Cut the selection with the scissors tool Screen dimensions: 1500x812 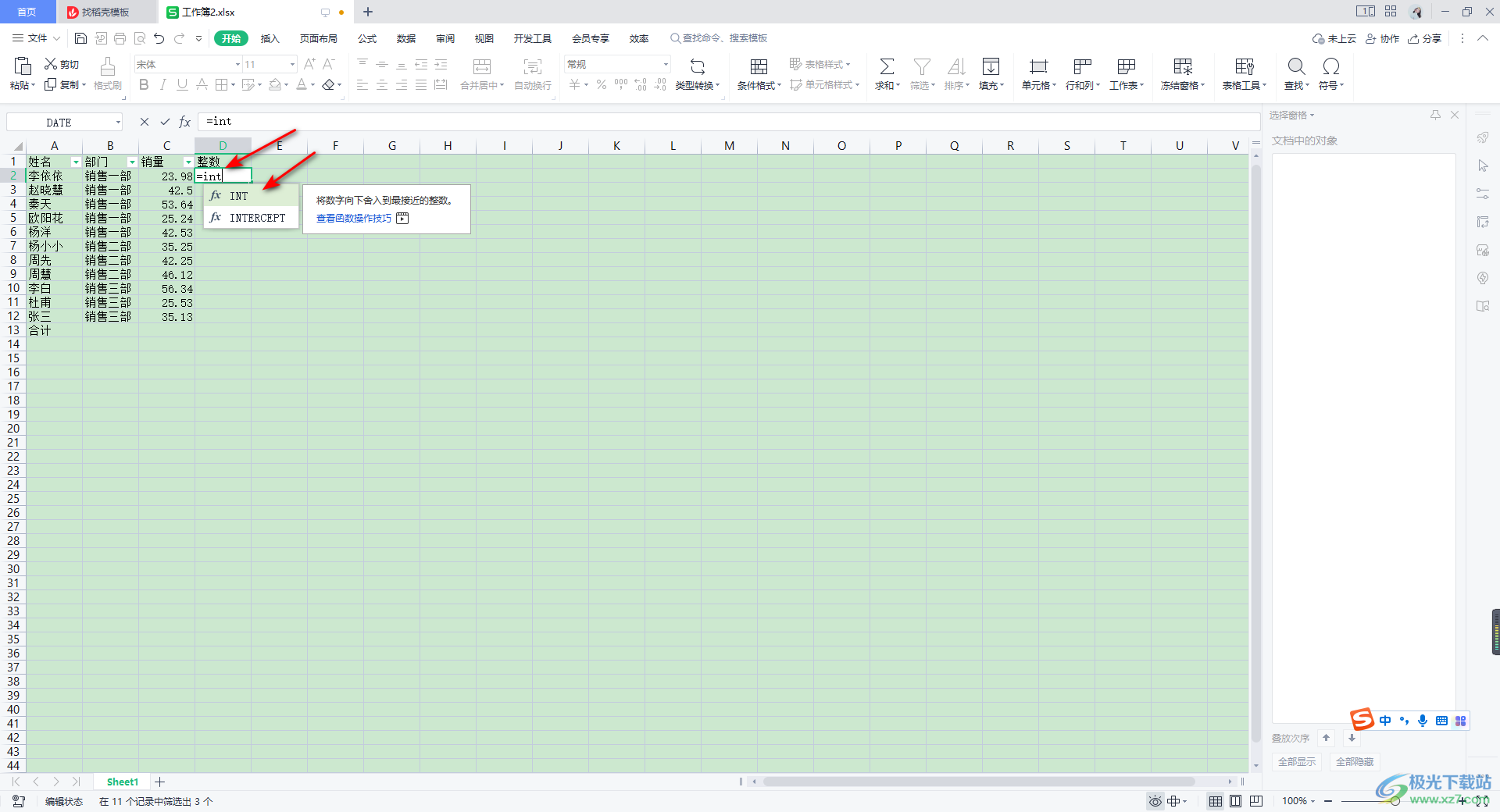[61, 64]
